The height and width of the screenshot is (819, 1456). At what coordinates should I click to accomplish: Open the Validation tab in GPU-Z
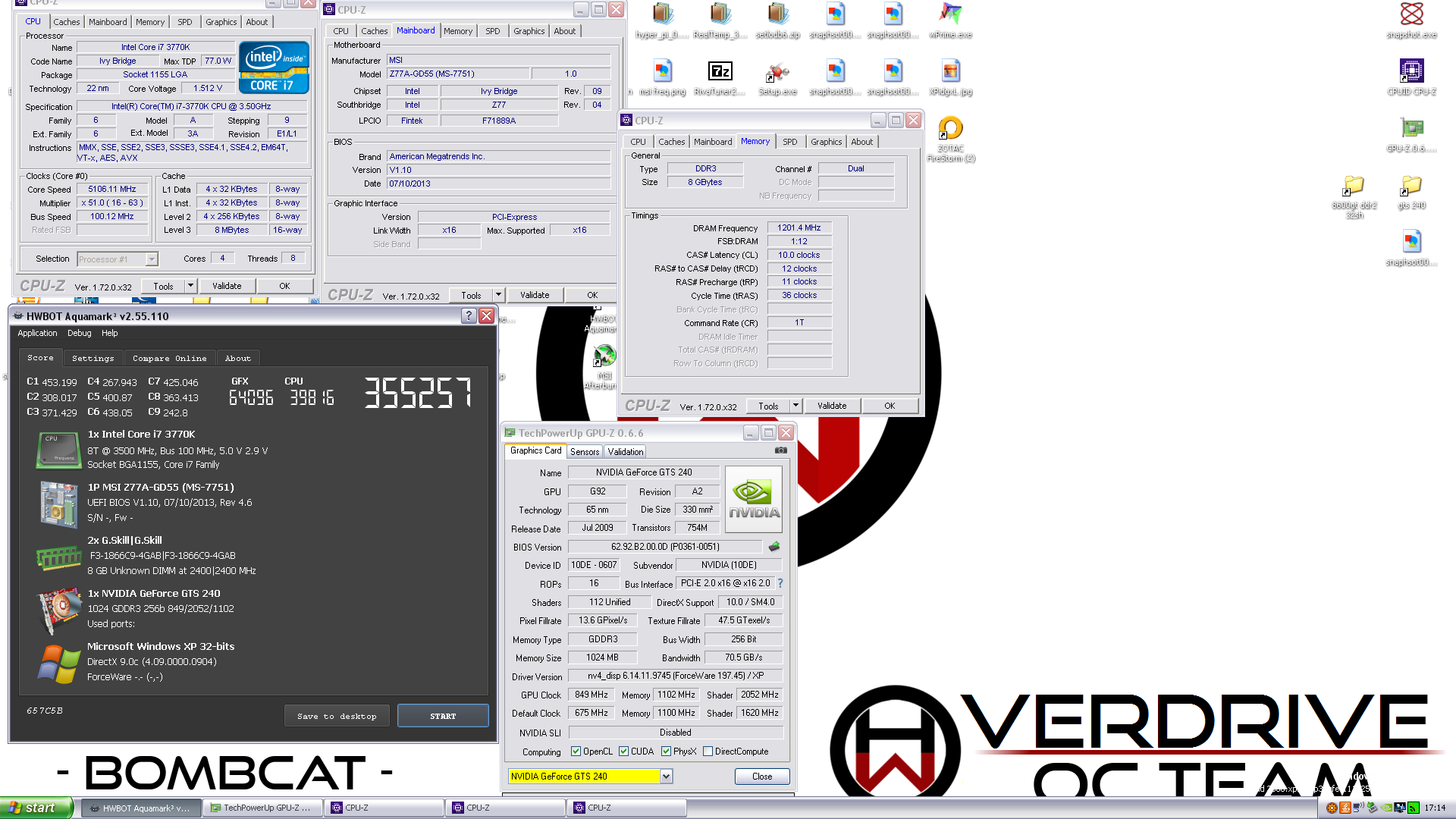(626, 451)
